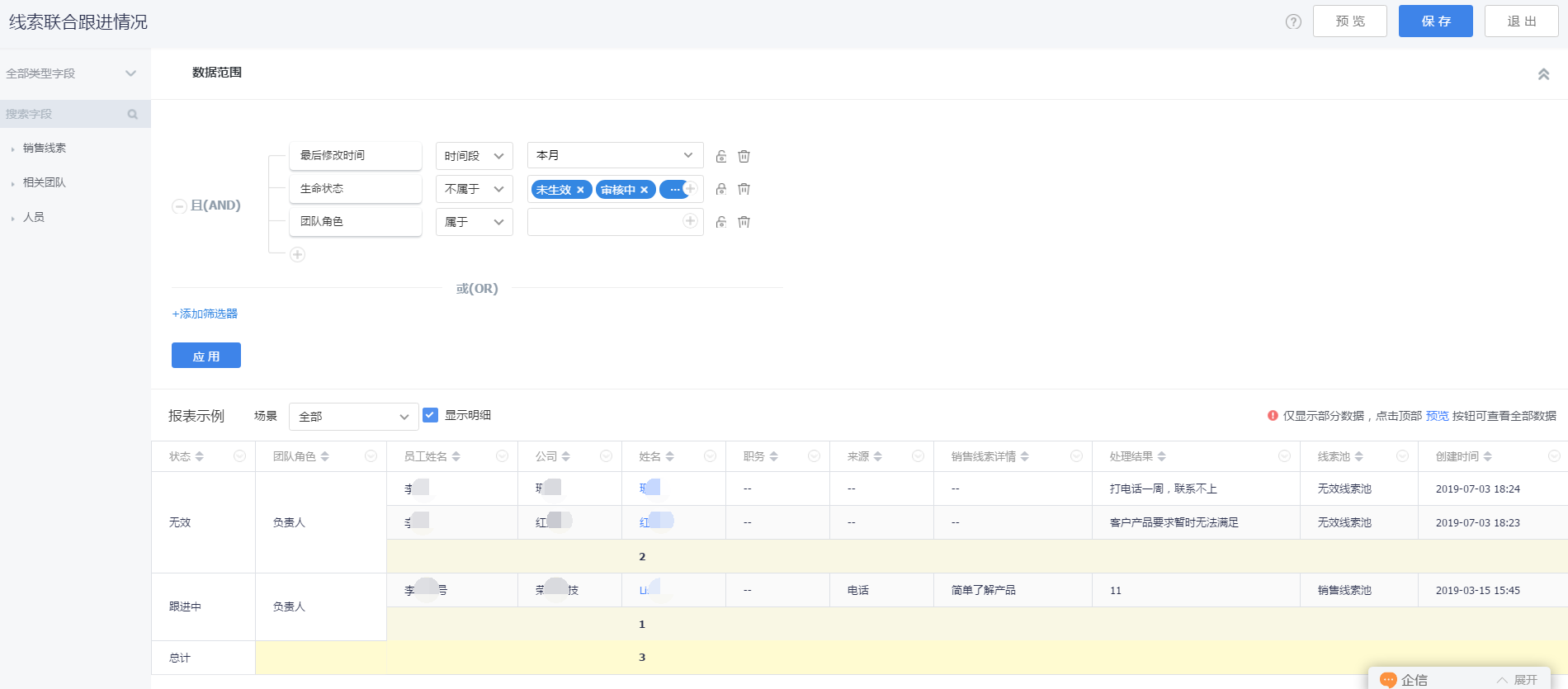Delete the 最后修改时间 filter row

point(744,156)
